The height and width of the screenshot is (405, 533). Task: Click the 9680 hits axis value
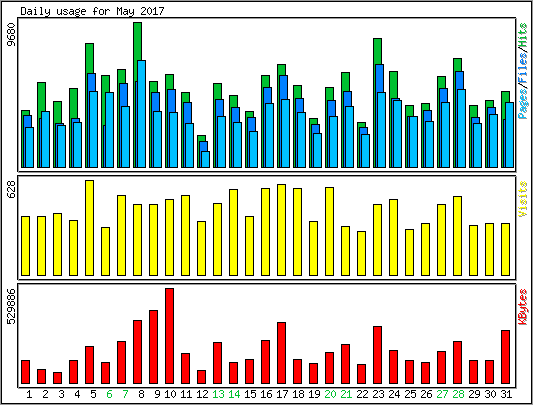[12, 34]
